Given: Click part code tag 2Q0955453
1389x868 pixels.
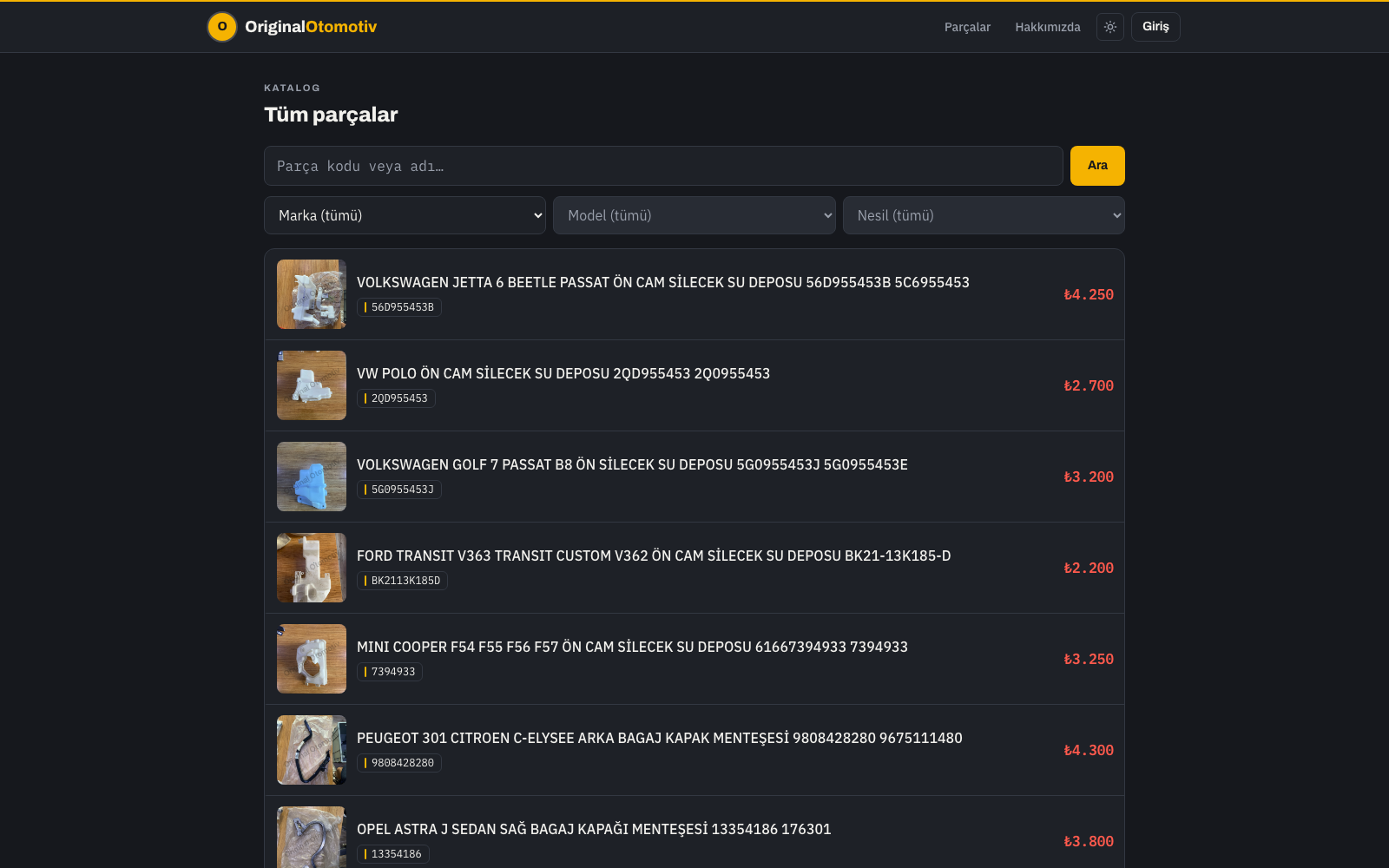Looking at the screenshot, I should tap(397, 398).
